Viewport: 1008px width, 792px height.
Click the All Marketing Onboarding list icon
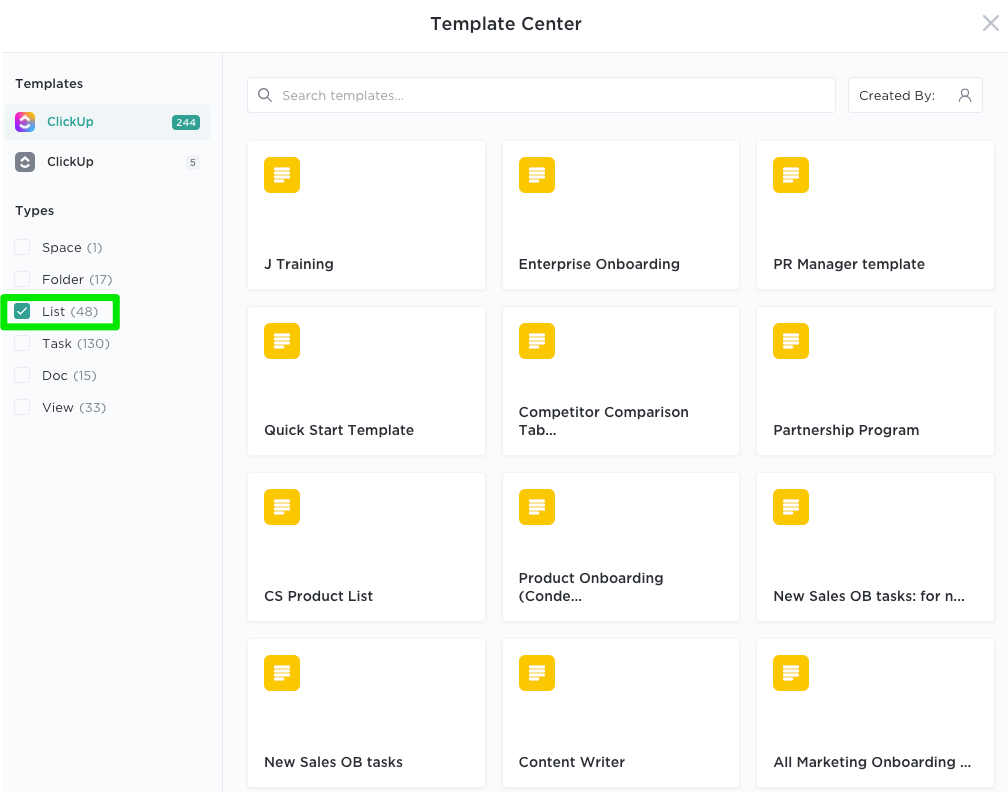tap(791, 673)
